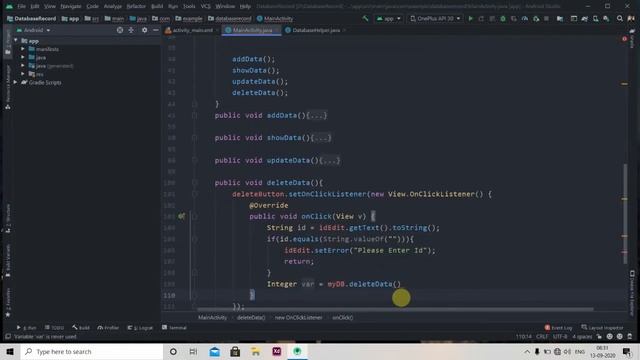The height and width of the screenshot is (360, 640).
Task: Open the OnePlus API 30 device dropdown
Action: (435, 18)
